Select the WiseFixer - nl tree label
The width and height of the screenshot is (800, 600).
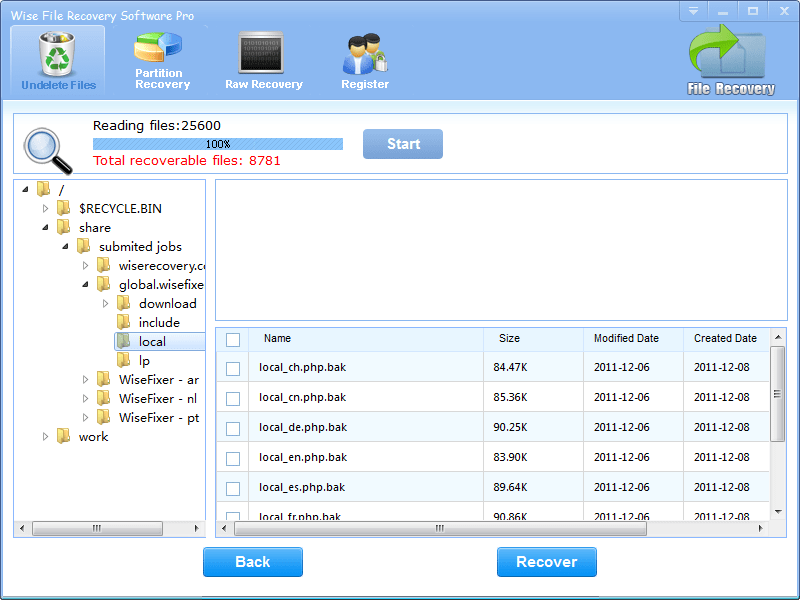pyautogui.click(x=158, y=398)
